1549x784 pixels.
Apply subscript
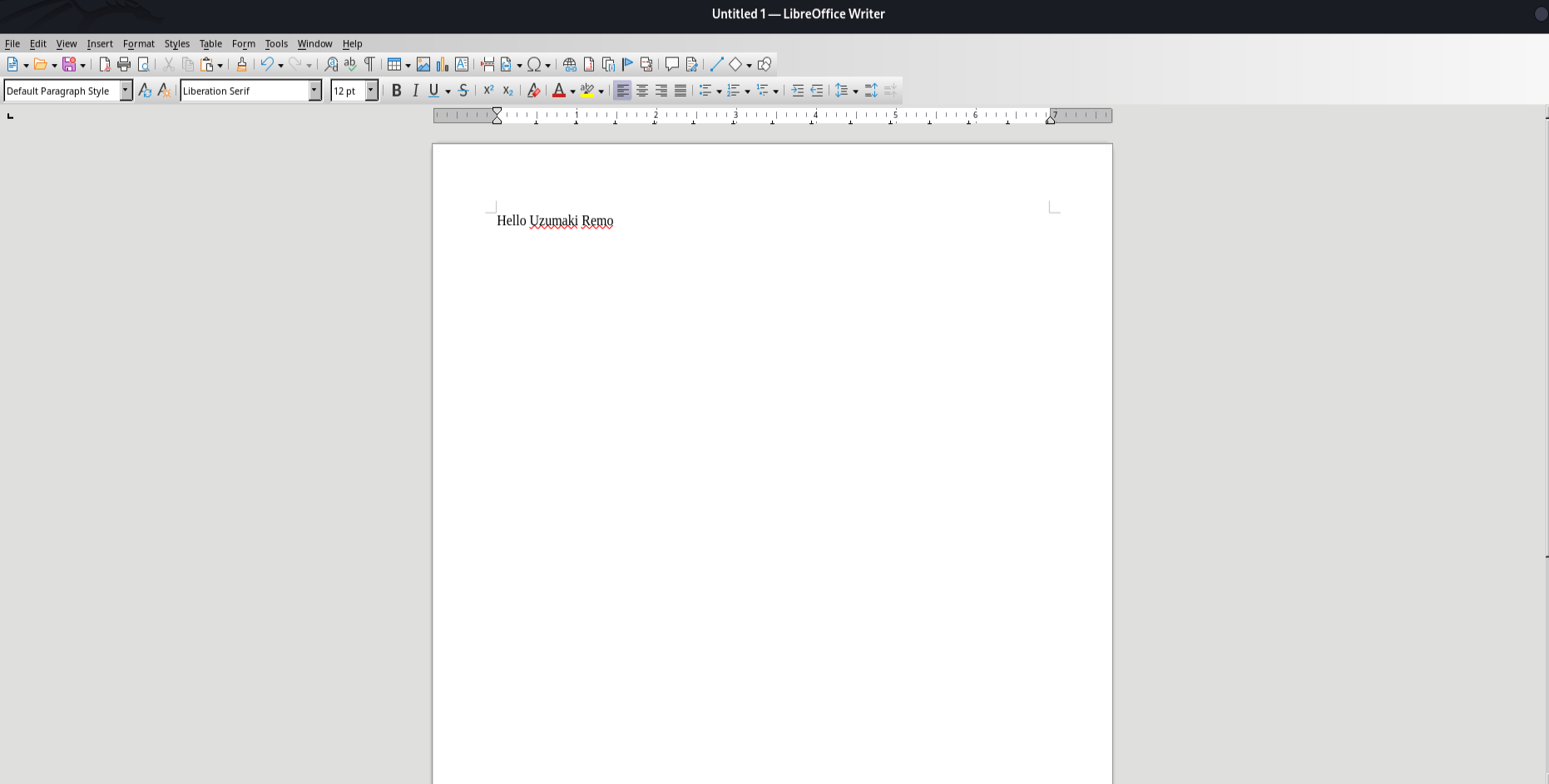tap(507, 91)
